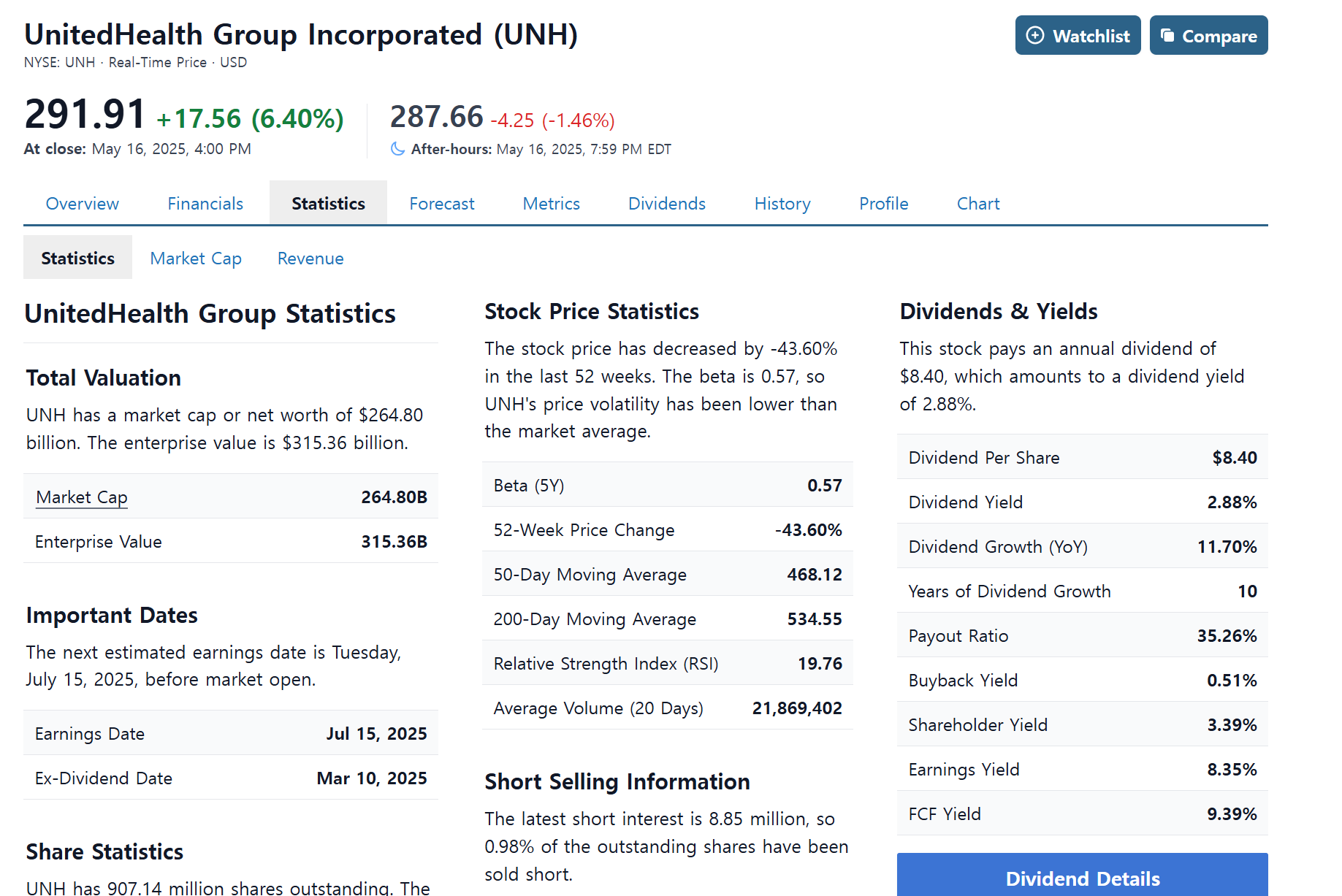1342x896 pixels.
Task: Select the main Statistics tab
Action: pos(328,203)
